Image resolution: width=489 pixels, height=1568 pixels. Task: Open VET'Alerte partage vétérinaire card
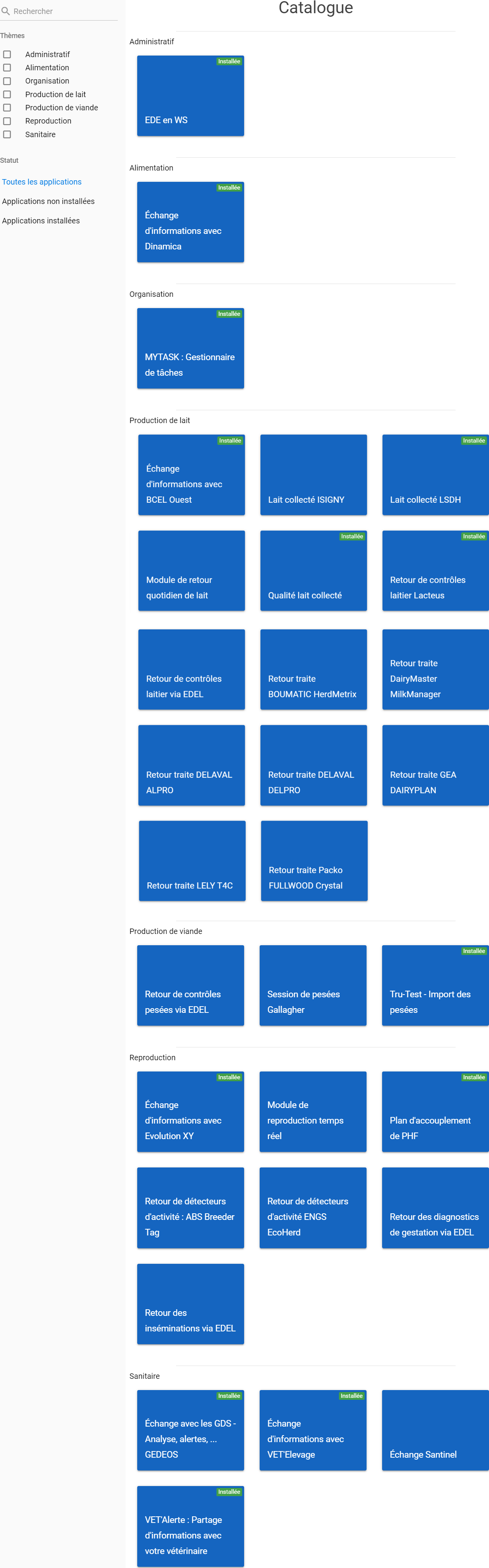[x=190, y=1526]
